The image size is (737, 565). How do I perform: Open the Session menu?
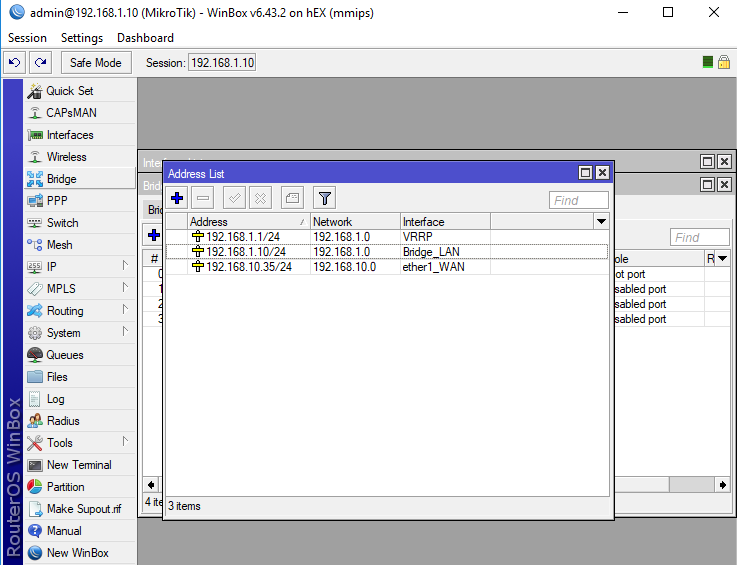click(x=27, y=38)
